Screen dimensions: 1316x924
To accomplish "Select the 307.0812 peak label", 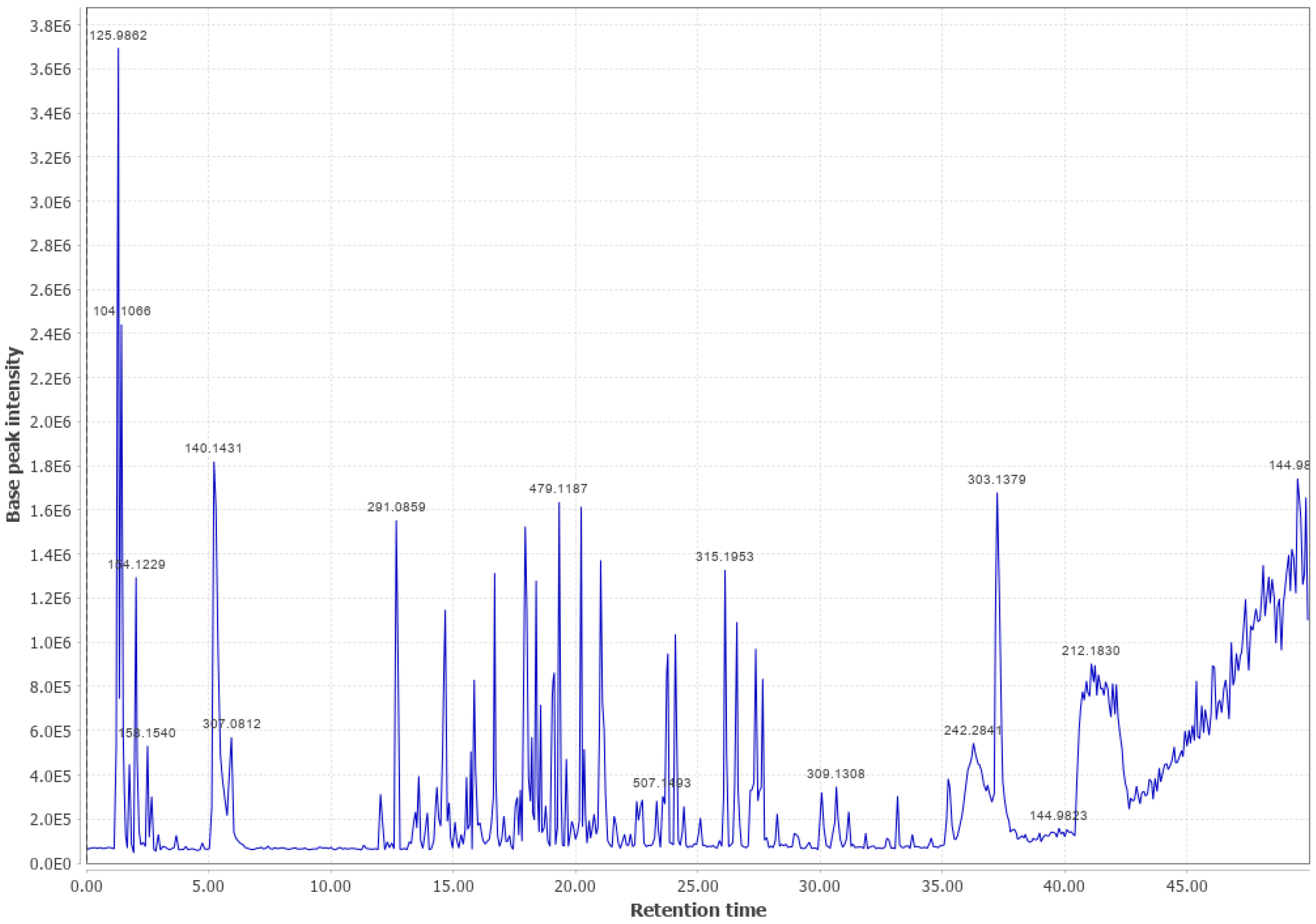I will 231,724.
